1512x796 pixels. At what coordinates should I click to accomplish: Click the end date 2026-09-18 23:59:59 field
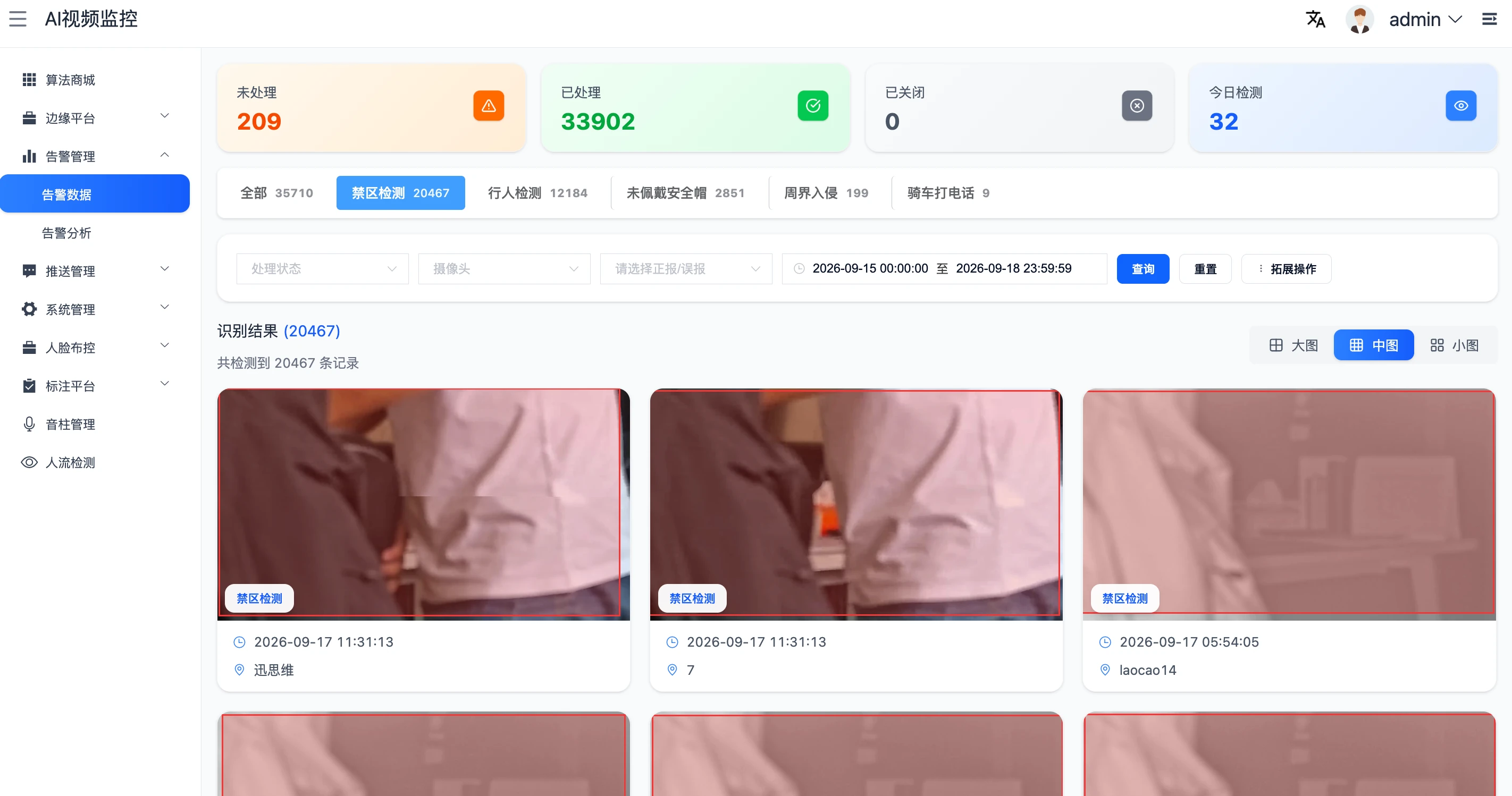point(1013,269)
